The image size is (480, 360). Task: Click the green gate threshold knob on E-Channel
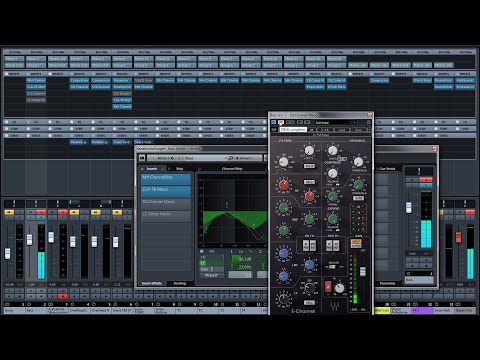click(359, 184)
